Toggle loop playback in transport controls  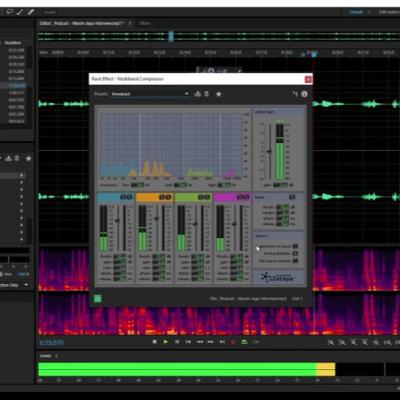click(244, 342)
